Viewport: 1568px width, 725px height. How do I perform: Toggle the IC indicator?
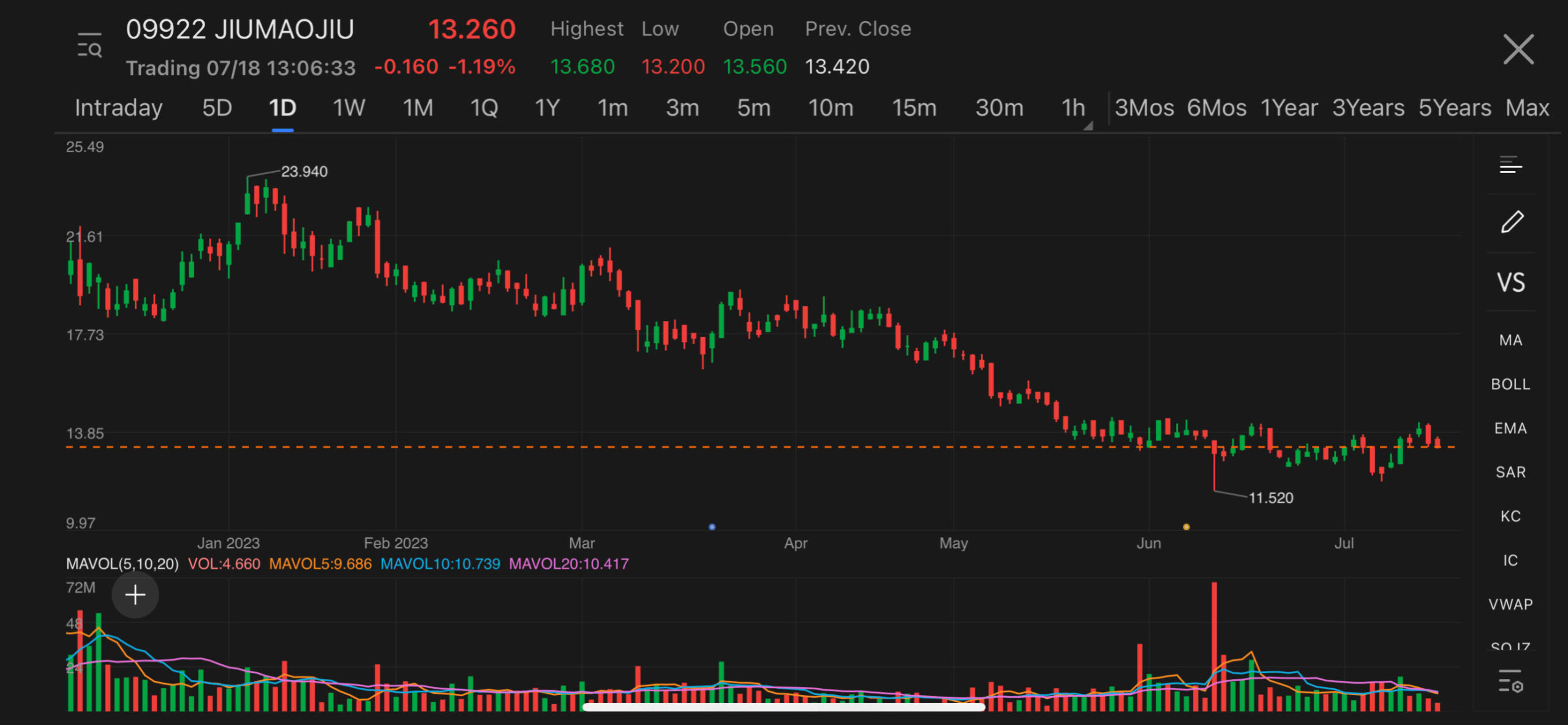pos(1510,560)
